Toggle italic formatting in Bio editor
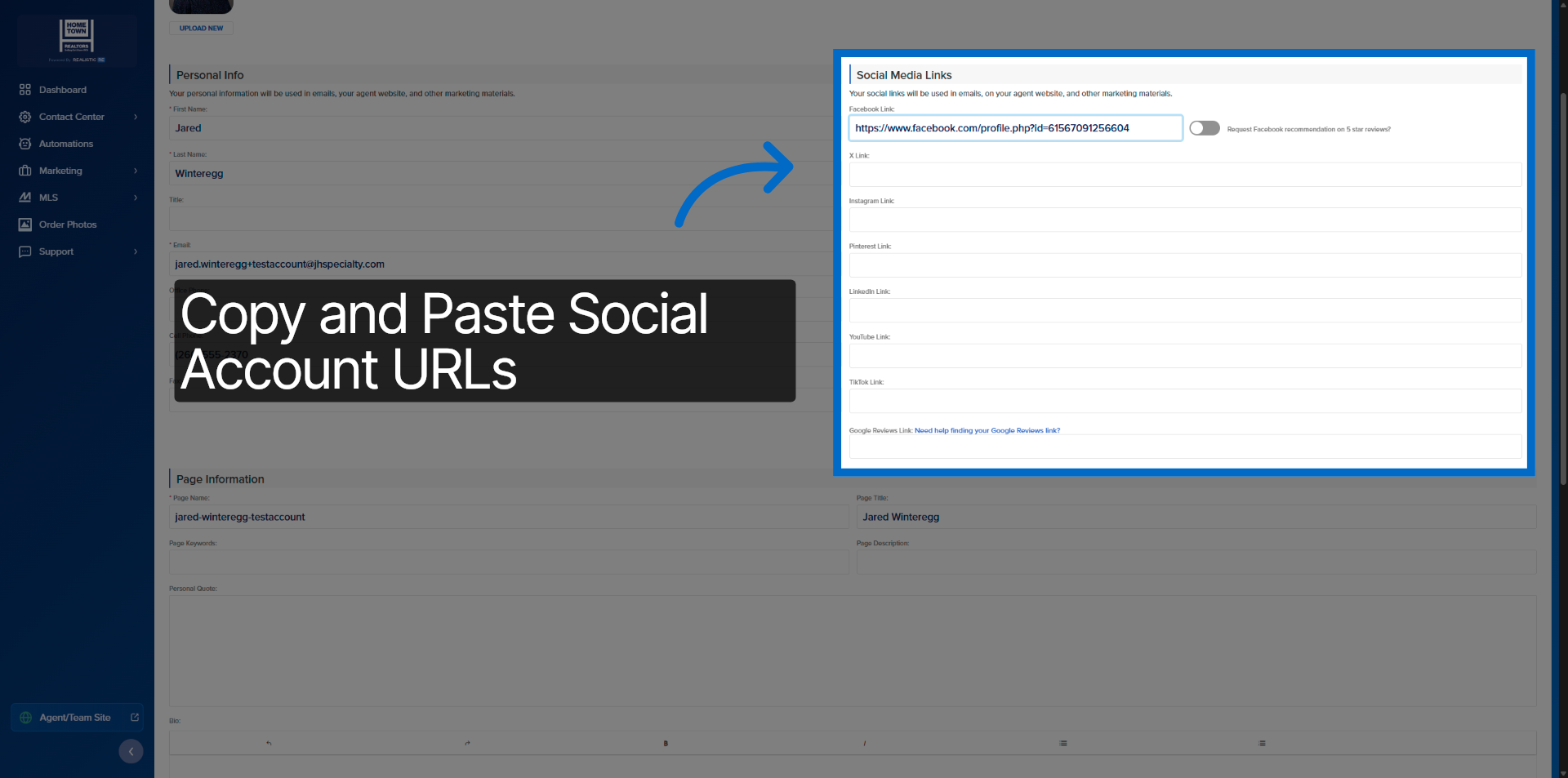 864,743
